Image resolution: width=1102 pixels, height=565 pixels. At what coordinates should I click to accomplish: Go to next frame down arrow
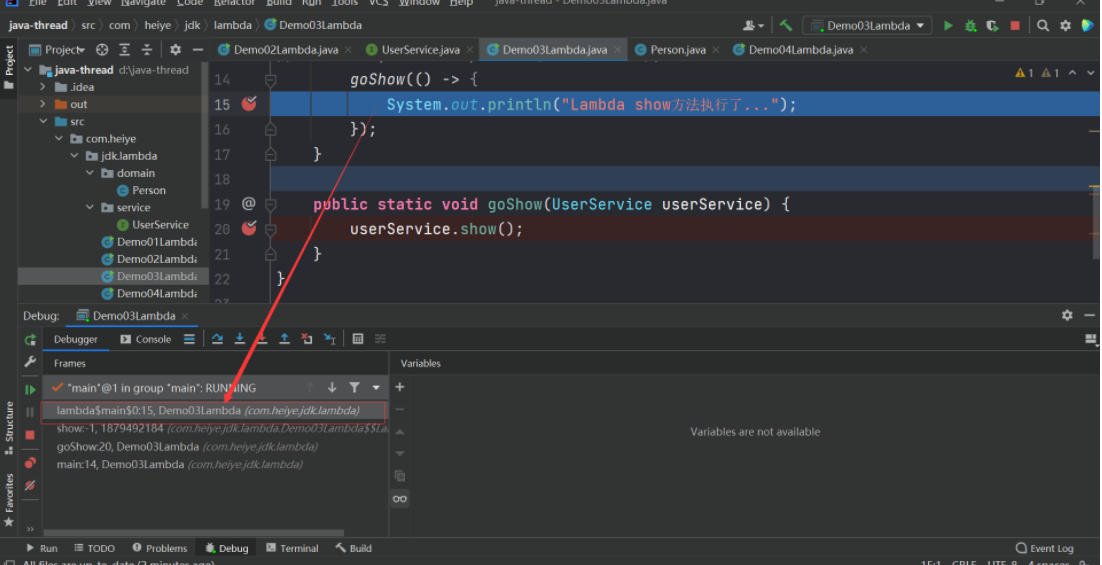point(332,388)
